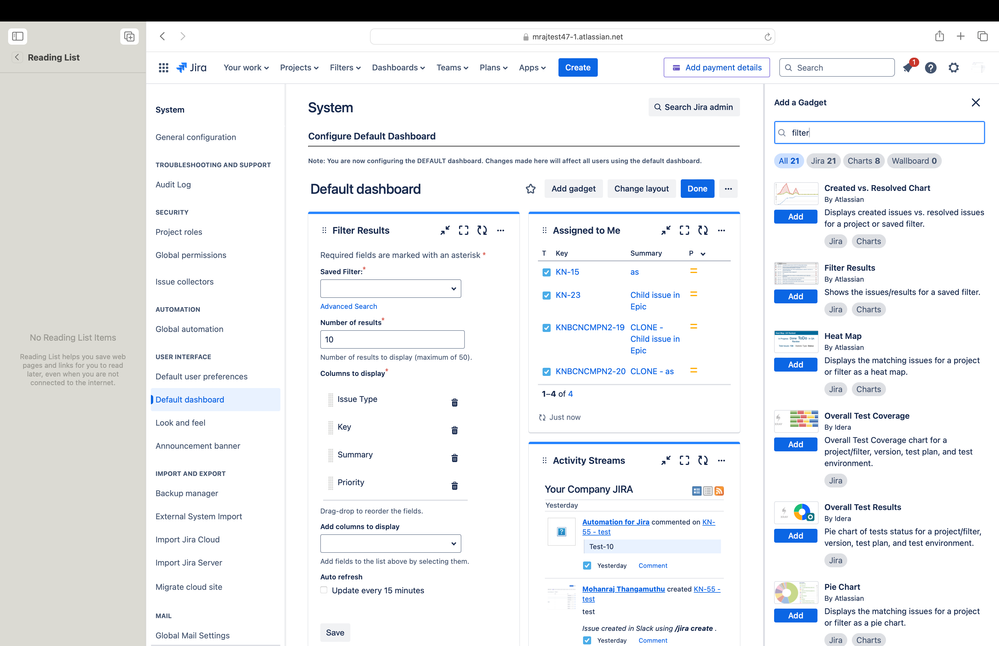This screenshot has width=999, height=646.
Task: Expand the Teams menu
Action: coord(452,68)
